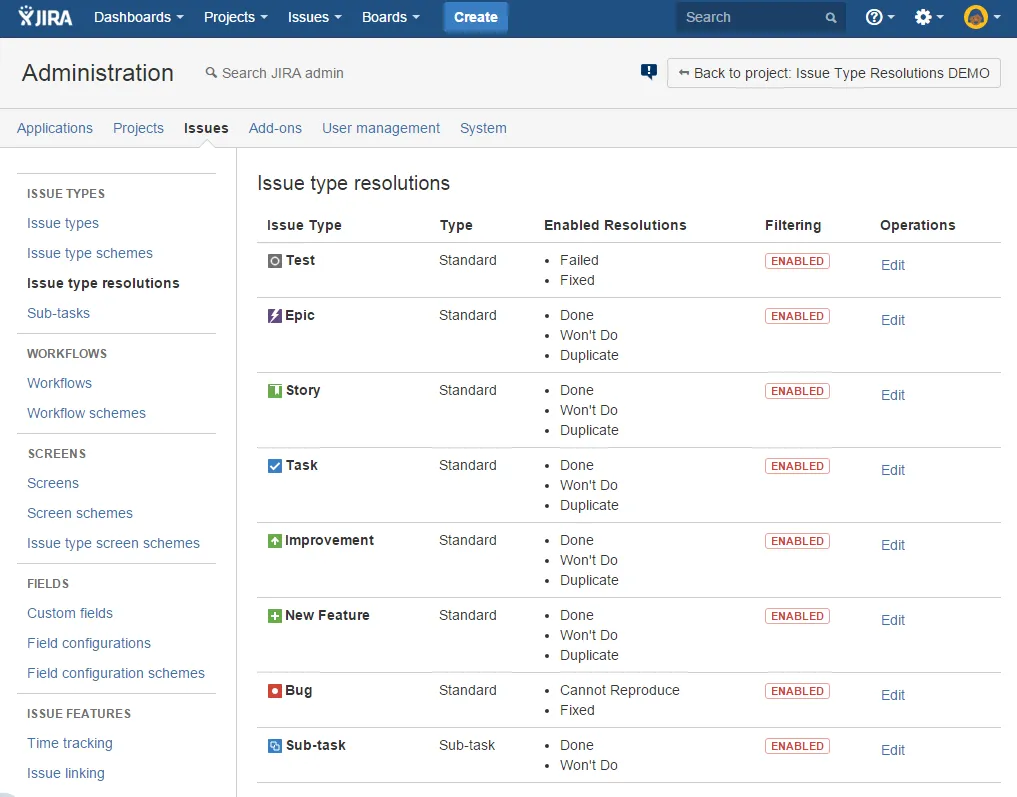Open the help question mark menu

(x=880, y=17)
